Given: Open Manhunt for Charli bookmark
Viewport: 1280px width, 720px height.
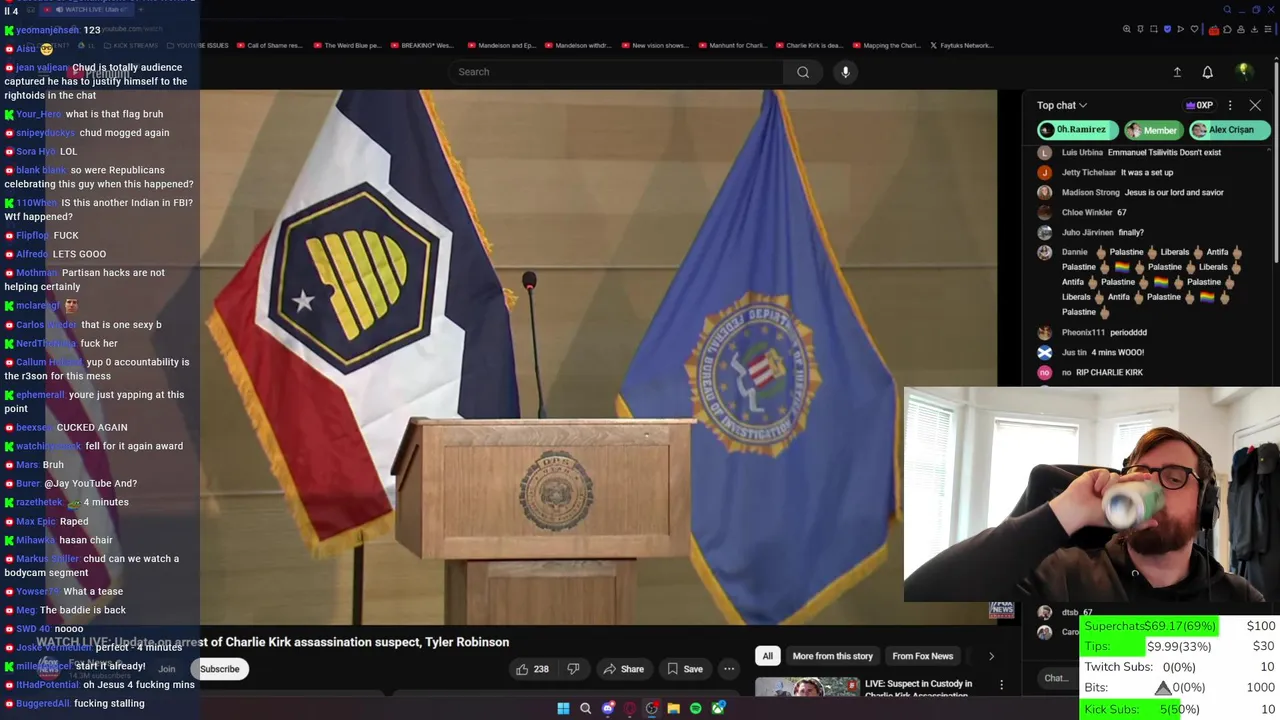Looking at the screenshot, I should point(732,45).
